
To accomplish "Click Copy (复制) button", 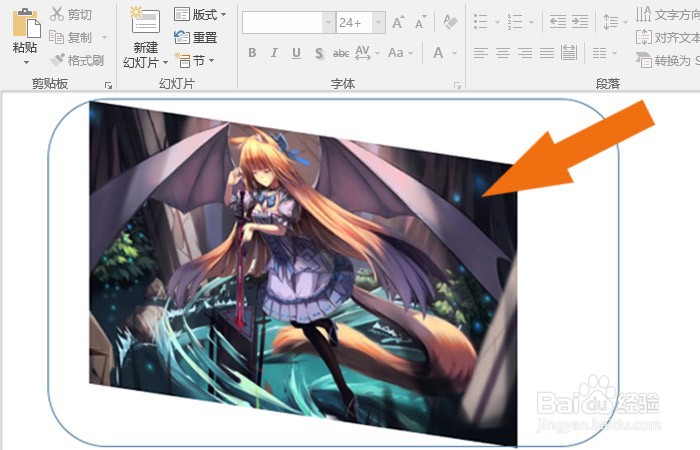I will [x=71, y=37].
